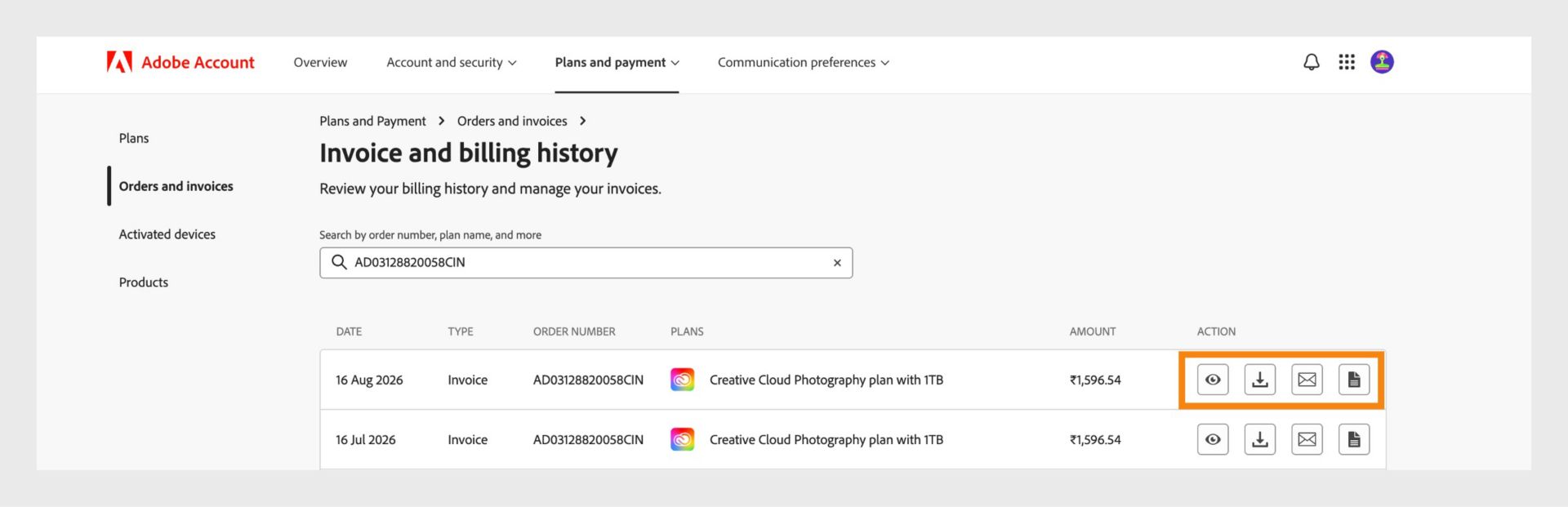Viewport: 1568px width, 507px height.
Task: Open the notifications bell
Action: point(1311,62)
